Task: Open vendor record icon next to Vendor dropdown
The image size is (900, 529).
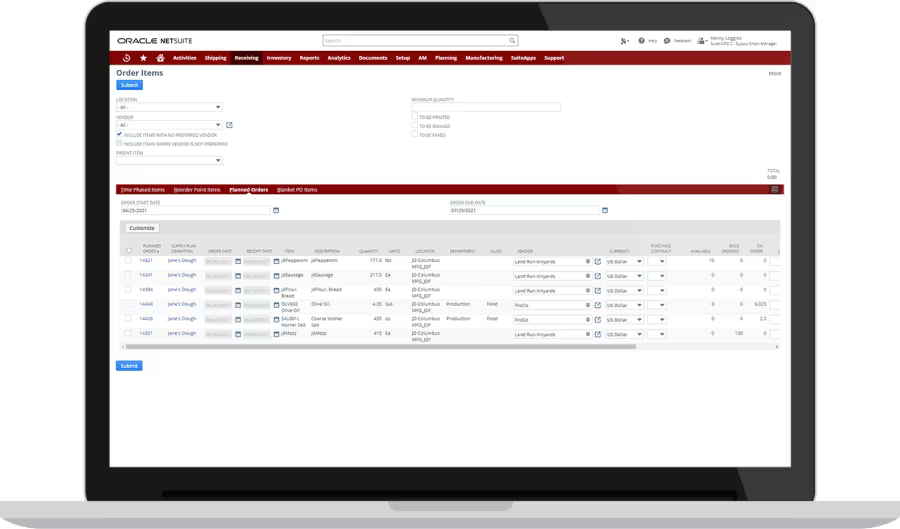Action: click(229, 125)
